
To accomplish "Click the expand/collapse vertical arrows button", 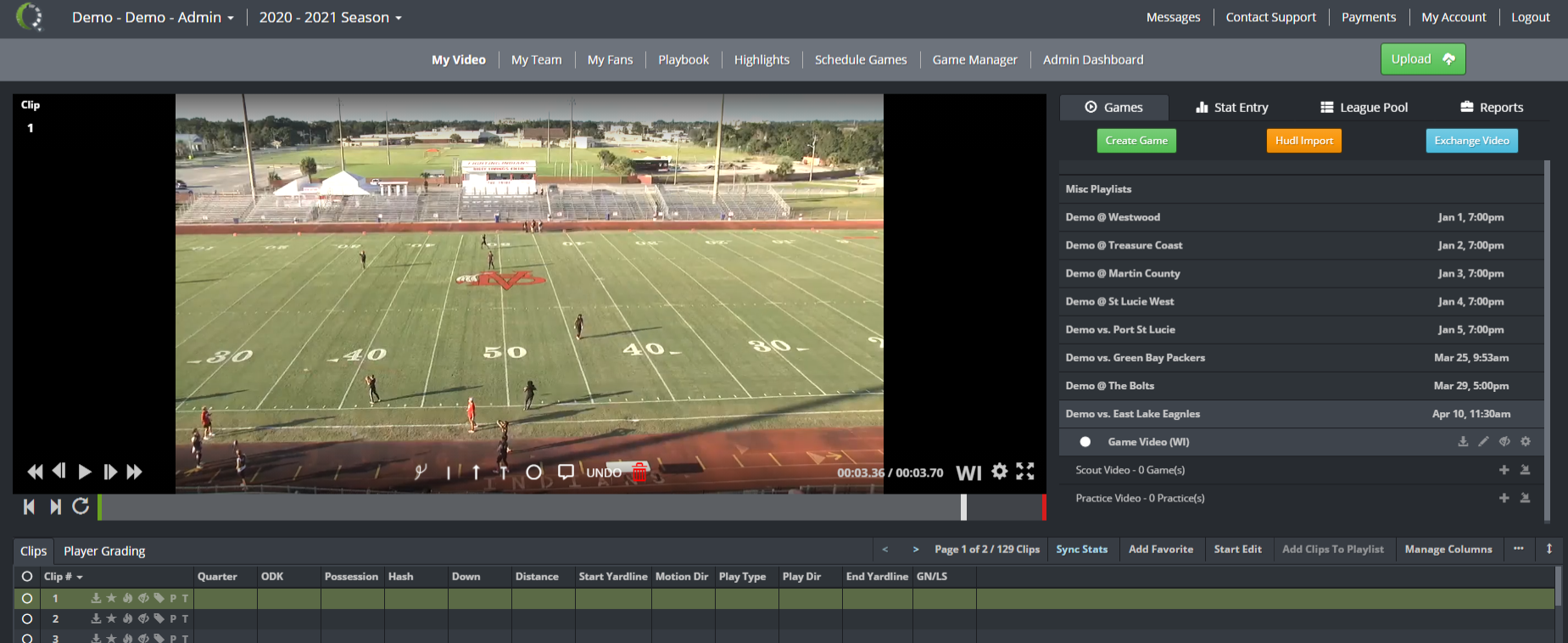I will pyautogui.click(x=1549, y=549).
